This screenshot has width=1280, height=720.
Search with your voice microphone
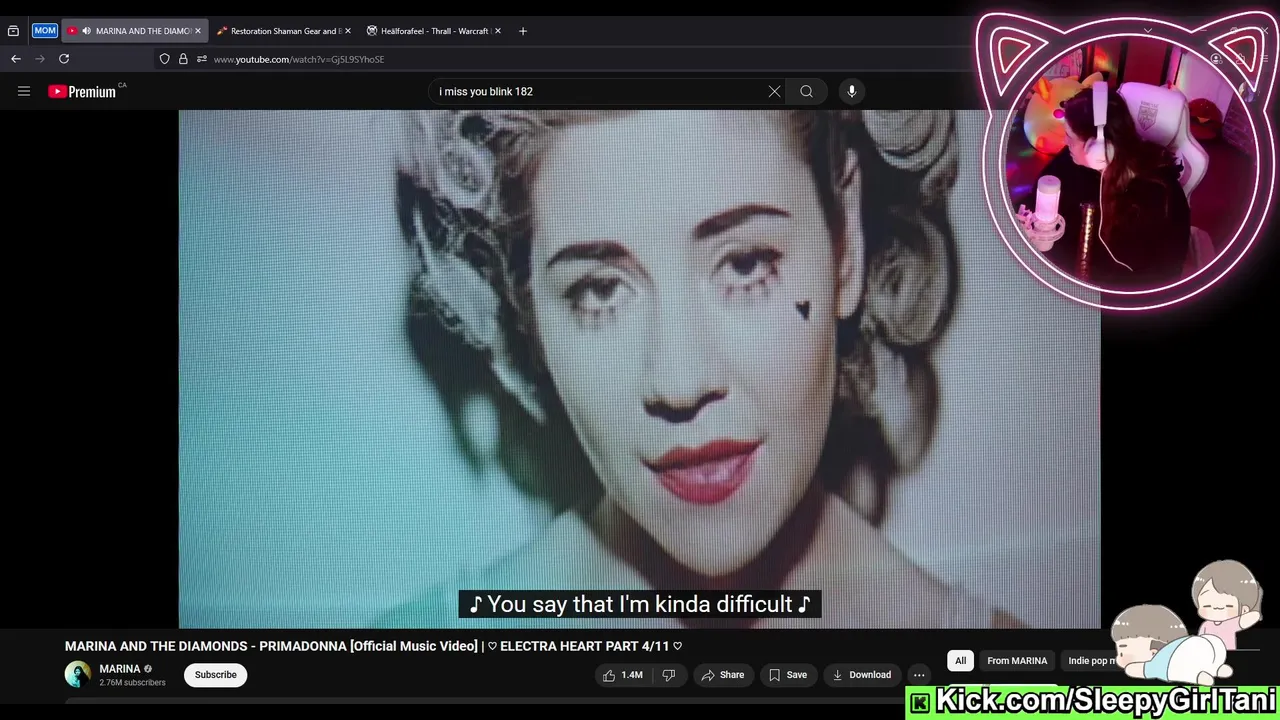point(852,91)
